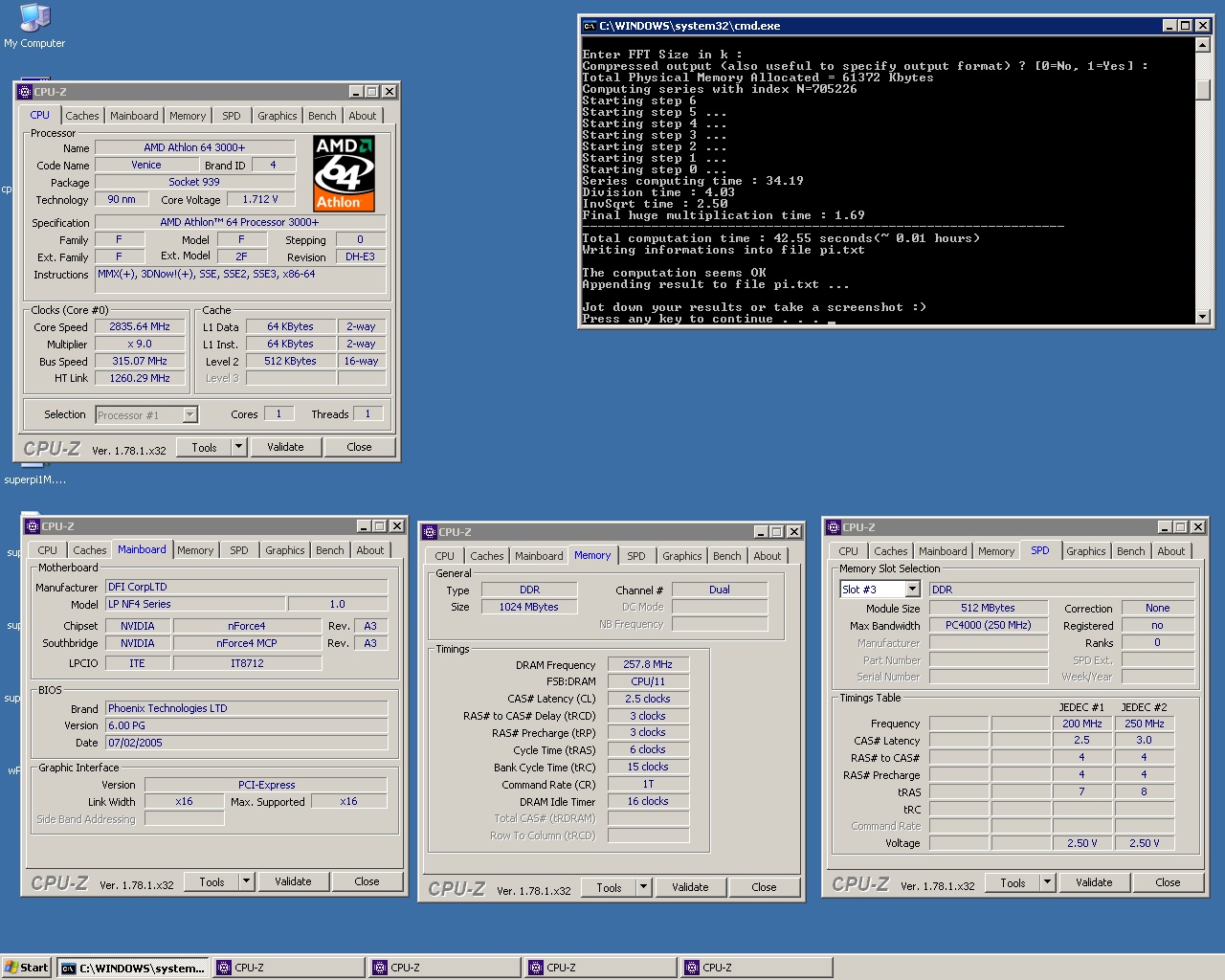Minimize the cmd.exe window

(x=1169, y=26)
